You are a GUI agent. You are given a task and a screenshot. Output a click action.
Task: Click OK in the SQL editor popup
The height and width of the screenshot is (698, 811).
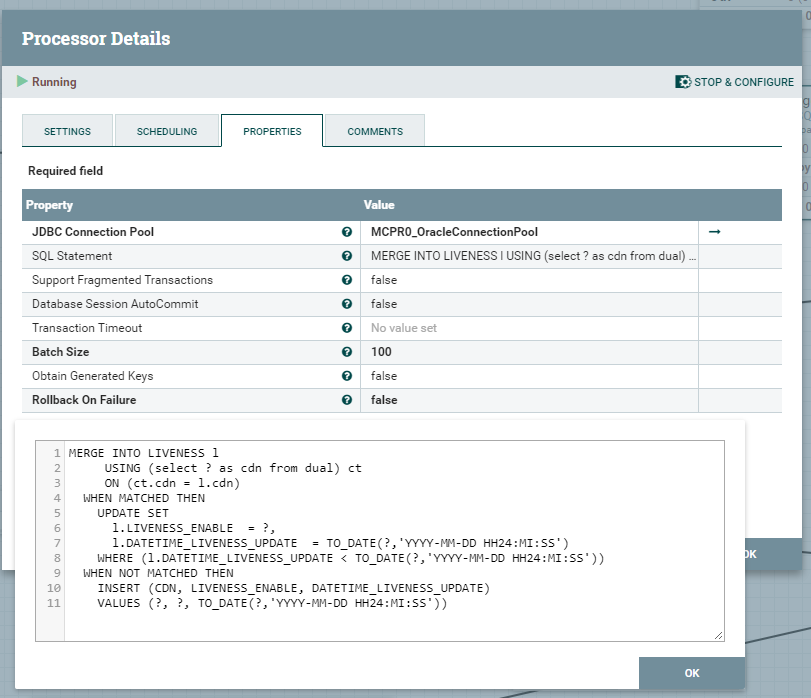(x=691, y=673)
